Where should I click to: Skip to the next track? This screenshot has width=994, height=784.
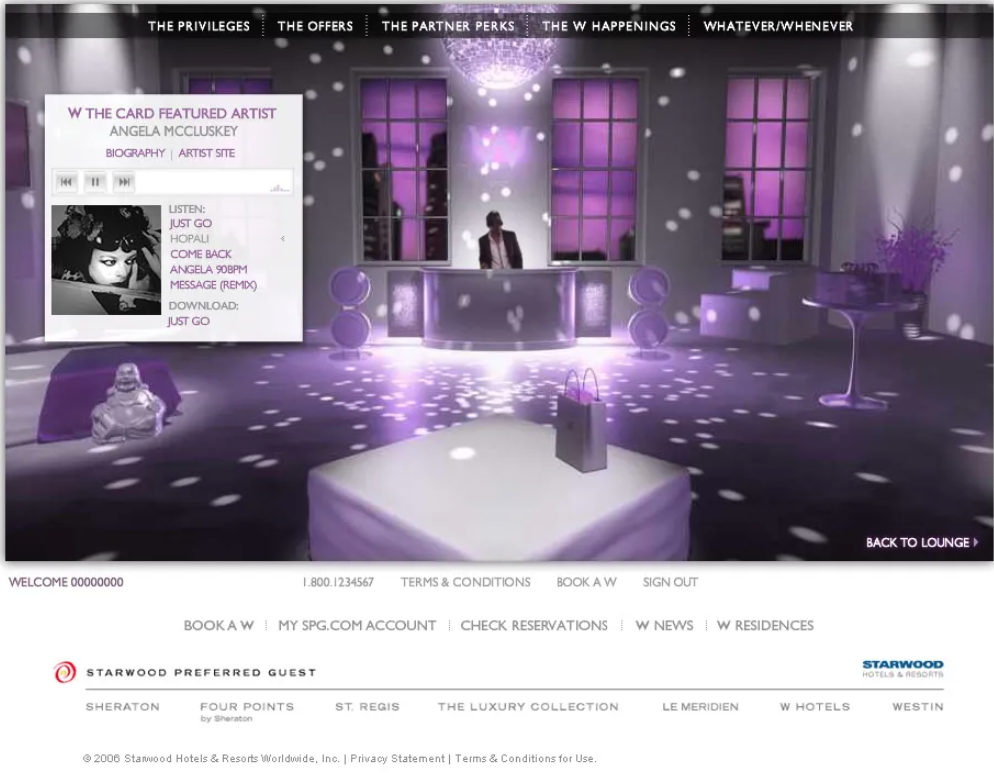pos(123,182)
